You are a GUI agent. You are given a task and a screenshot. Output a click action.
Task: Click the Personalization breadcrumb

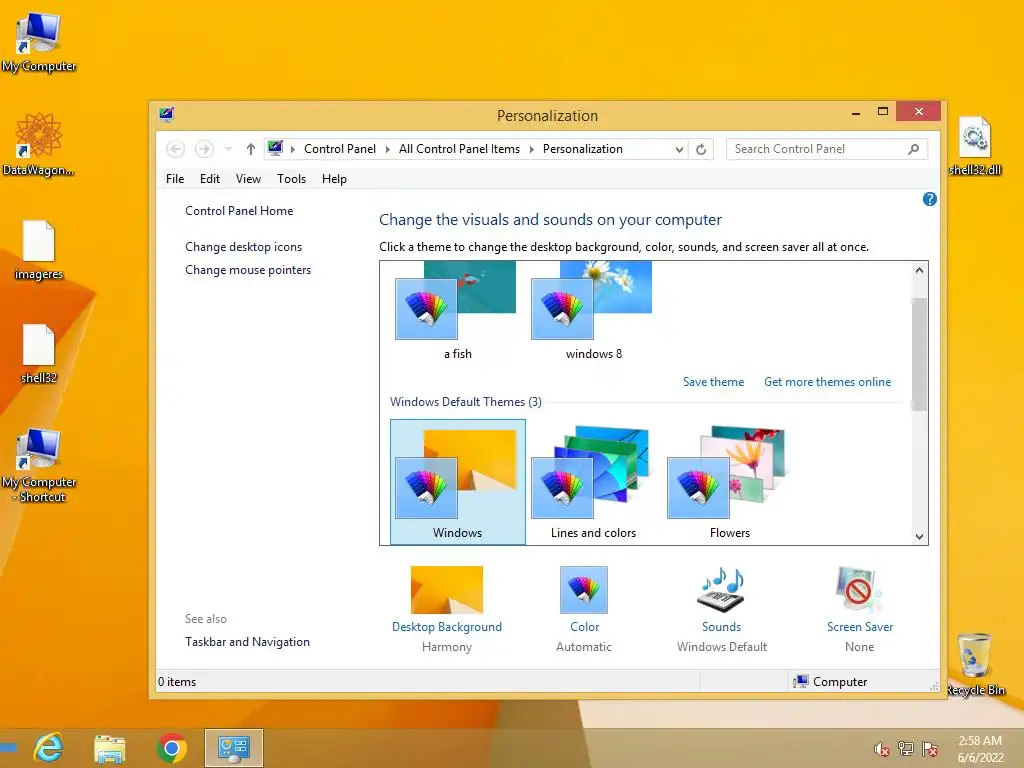(x=583, y=149)
